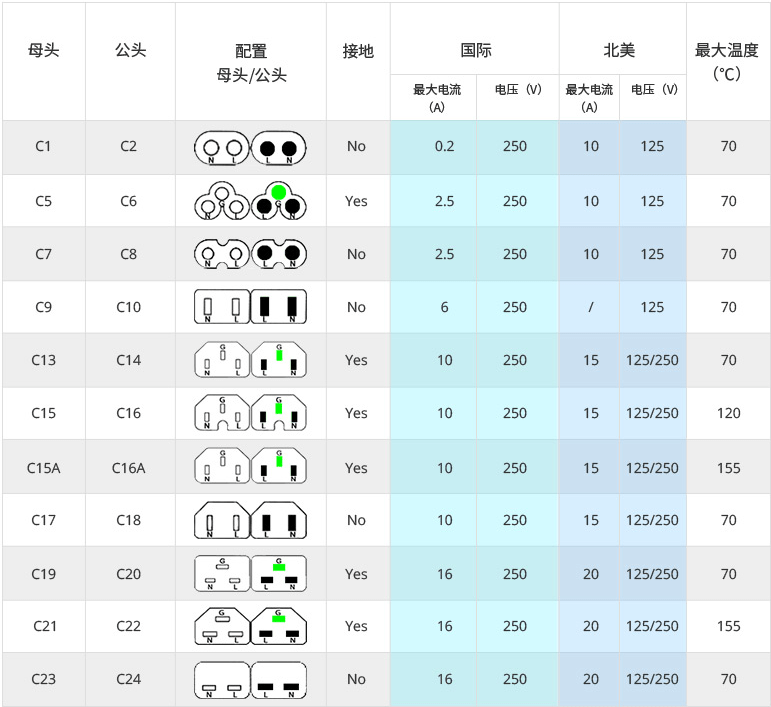Image resolution: width=771 pixels, height=707 pixels.
Task: Click the No grounding cell in C17 row
Action: click(x=356, y=520)
